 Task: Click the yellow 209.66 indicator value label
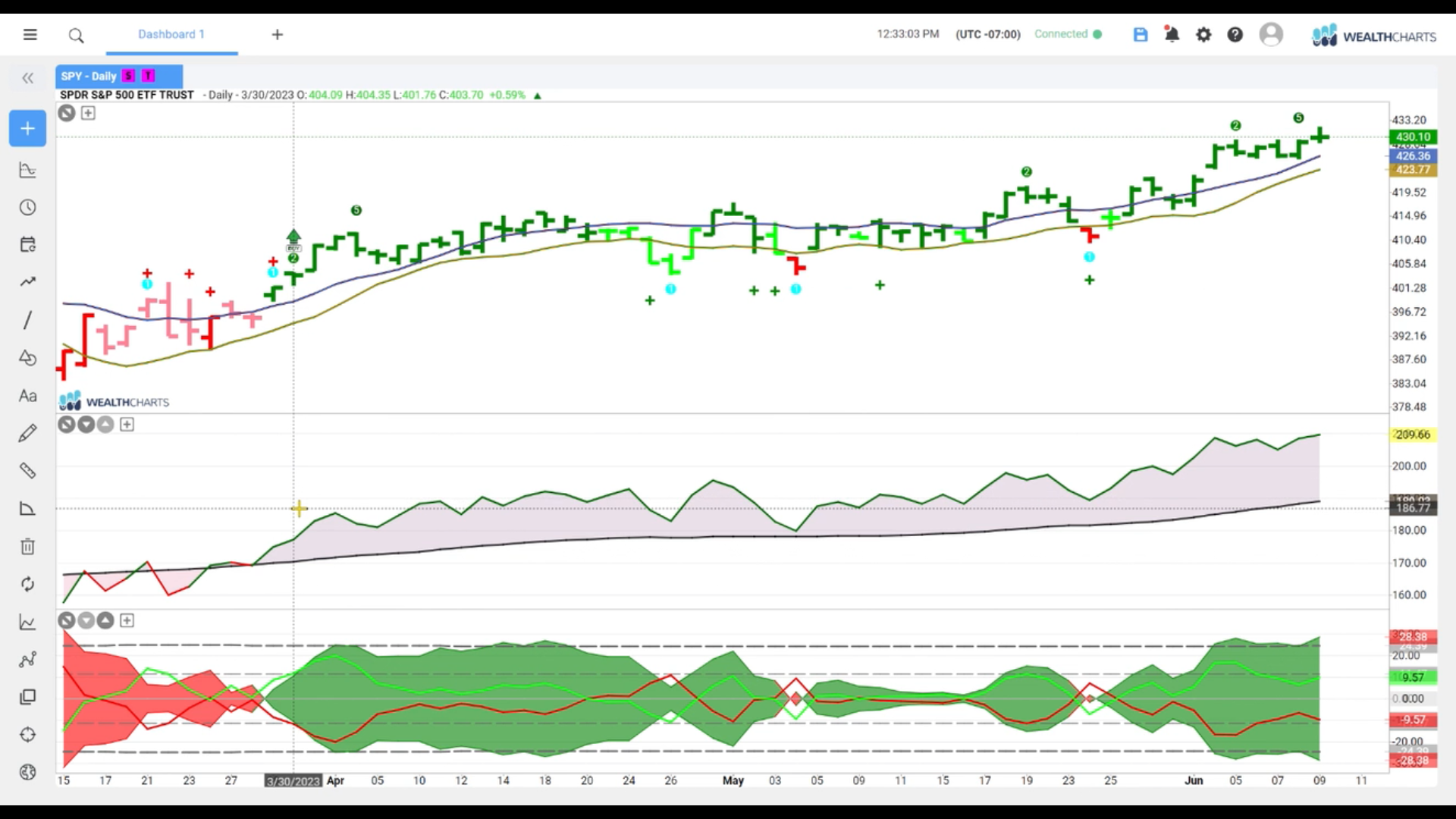point(1413,435)
